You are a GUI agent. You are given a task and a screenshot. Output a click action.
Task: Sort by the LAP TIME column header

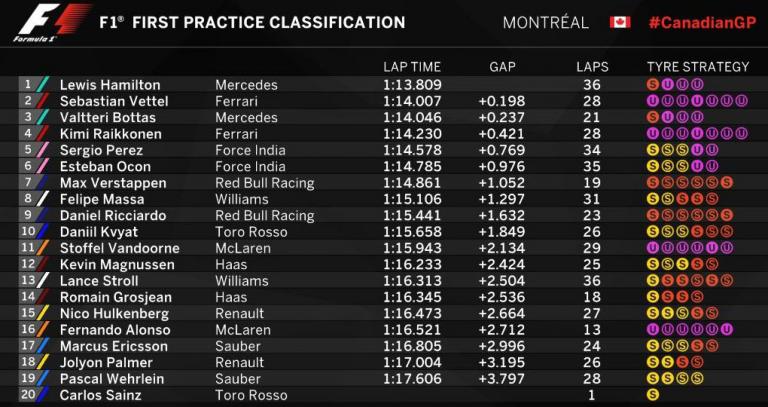[412, 67]
